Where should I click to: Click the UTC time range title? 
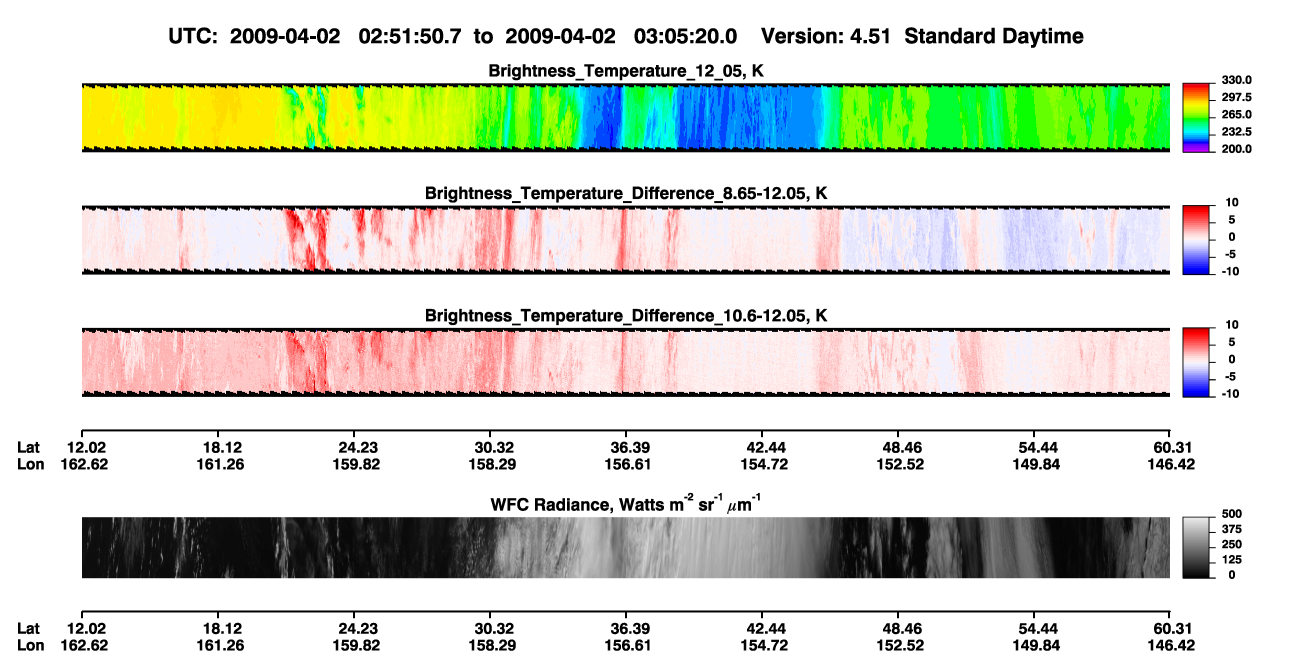627,36
